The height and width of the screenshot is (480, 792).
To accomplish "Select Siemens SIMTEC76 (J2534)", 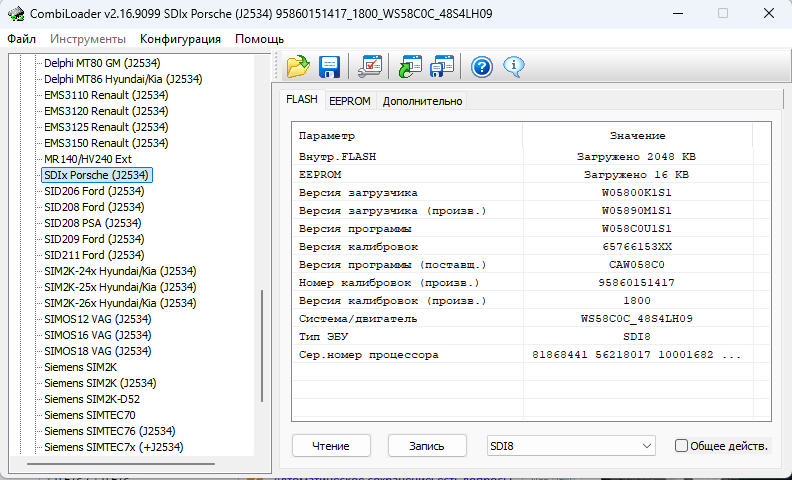I will pos(110,431).
